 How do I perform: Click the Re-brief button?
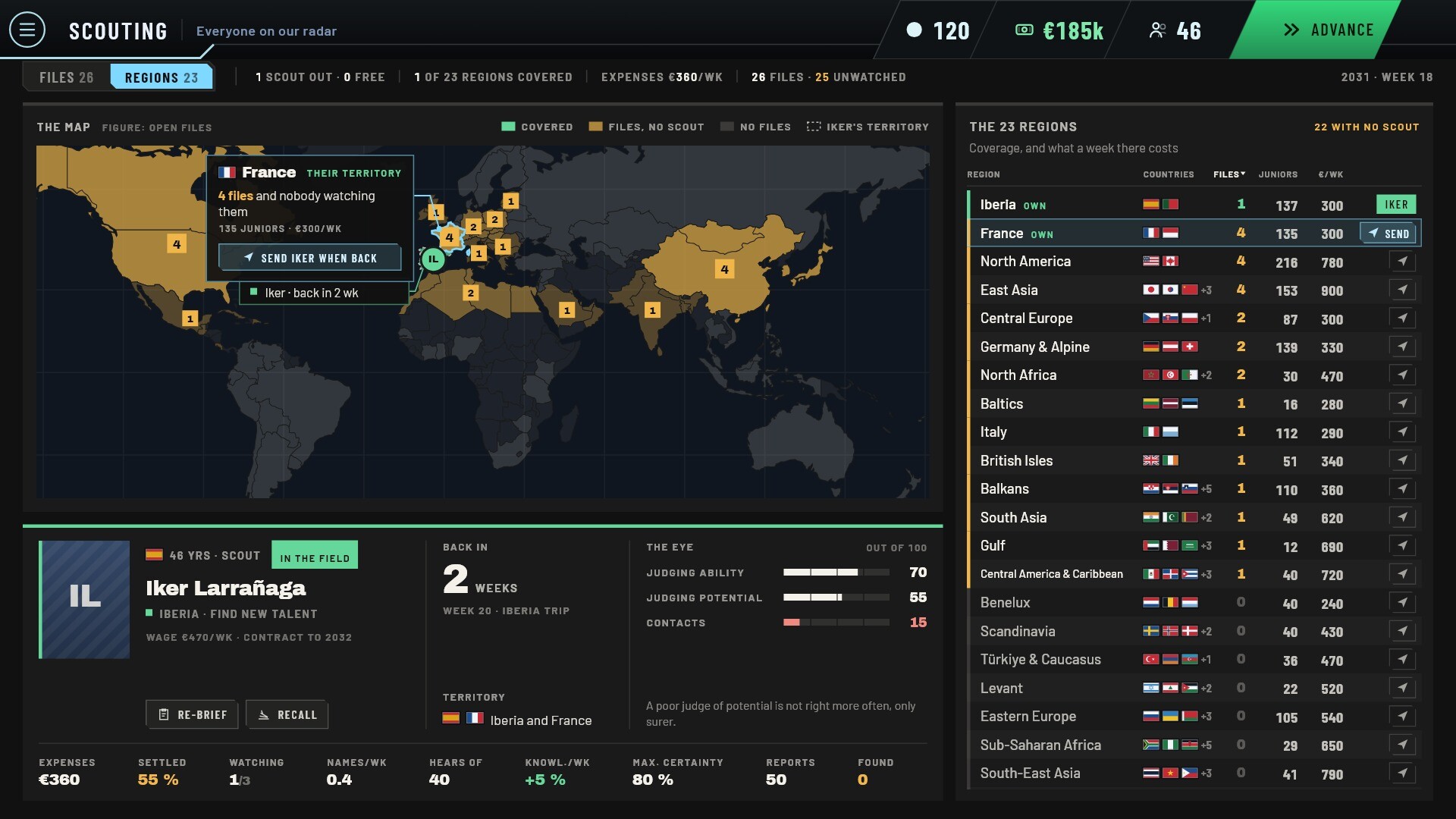(x=193, y=714)
